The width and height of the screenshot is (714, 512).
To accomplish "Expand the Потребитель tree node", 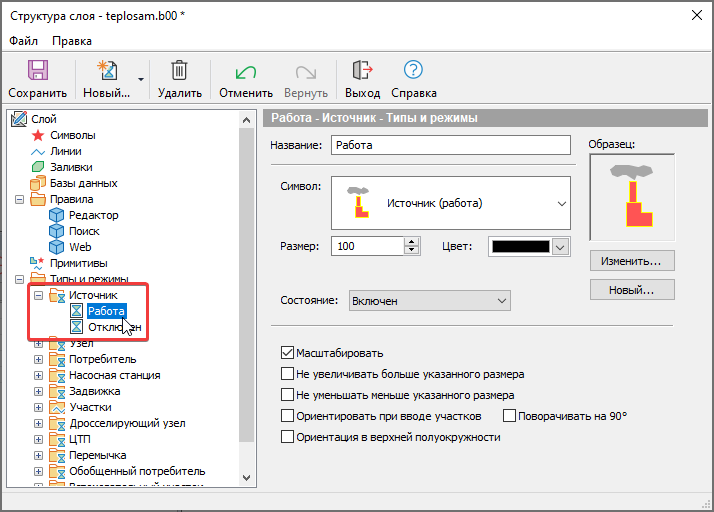I will click(x=39, y=359).
